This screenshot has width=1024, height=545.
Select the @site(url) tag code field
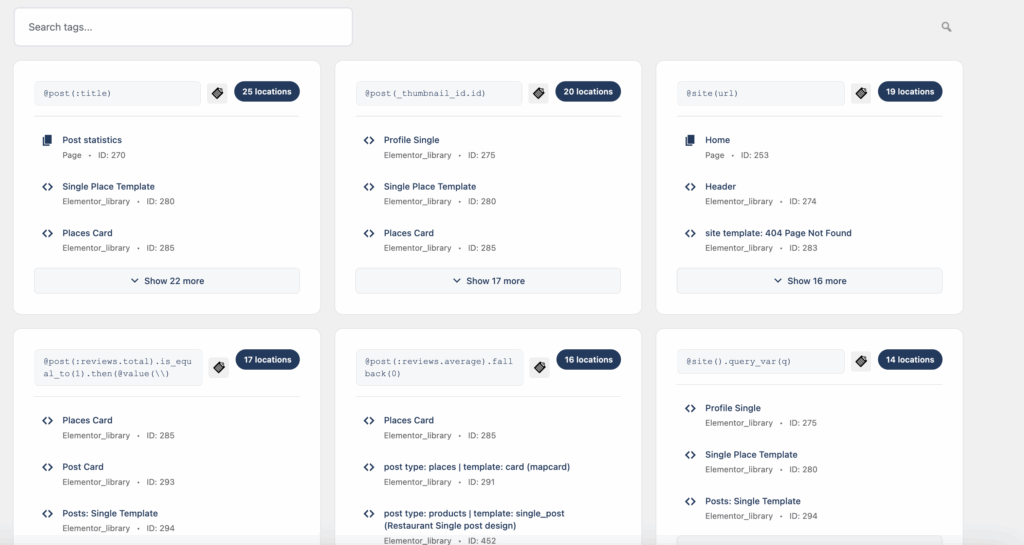(x=760, y=93)
